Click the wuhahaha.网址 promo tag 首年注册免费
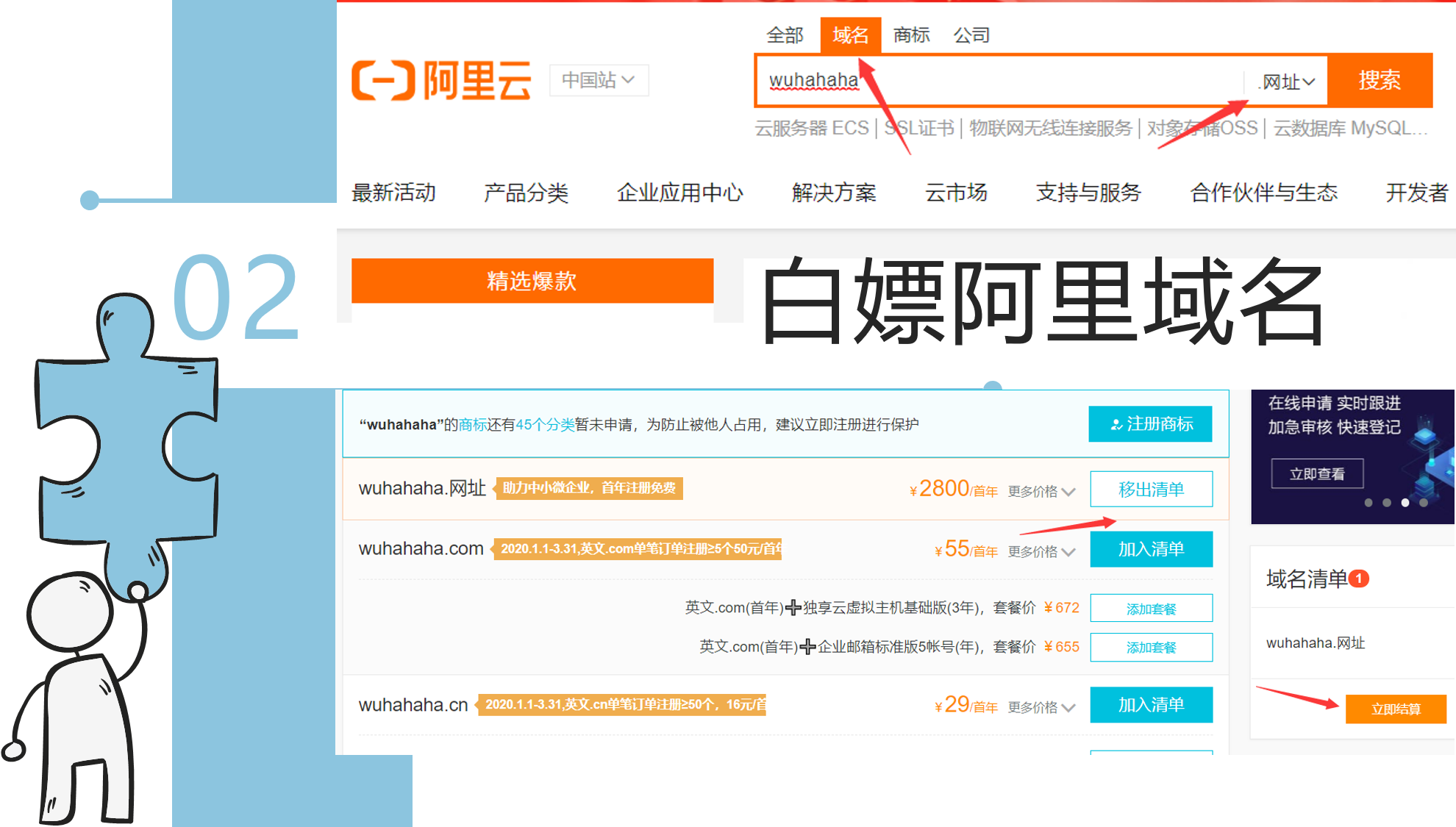This screenshot has height=827, width=1456. (589, 488)
